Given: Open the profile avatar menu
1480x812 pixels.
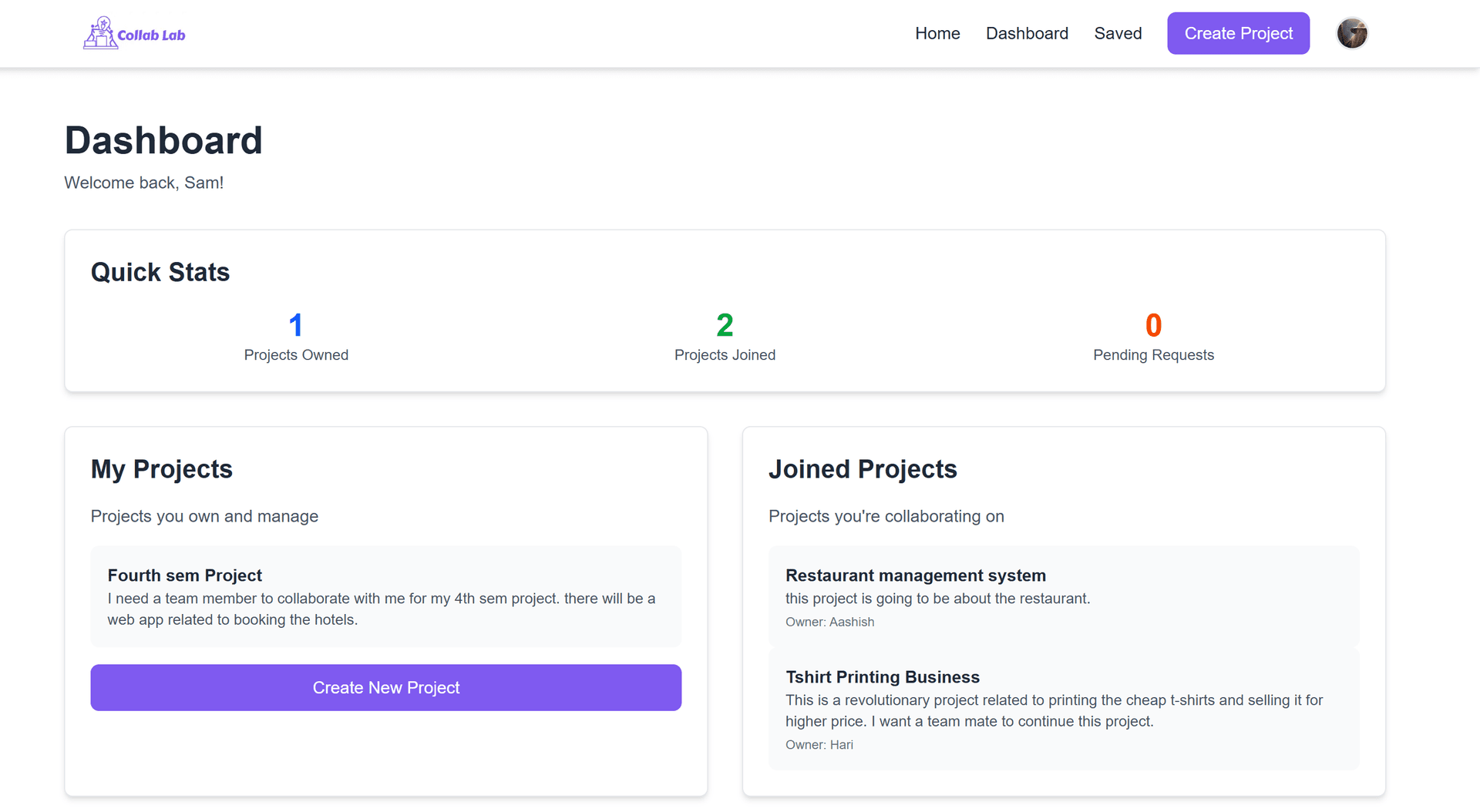Looking at the screenshot, I should coord(1351,33).
